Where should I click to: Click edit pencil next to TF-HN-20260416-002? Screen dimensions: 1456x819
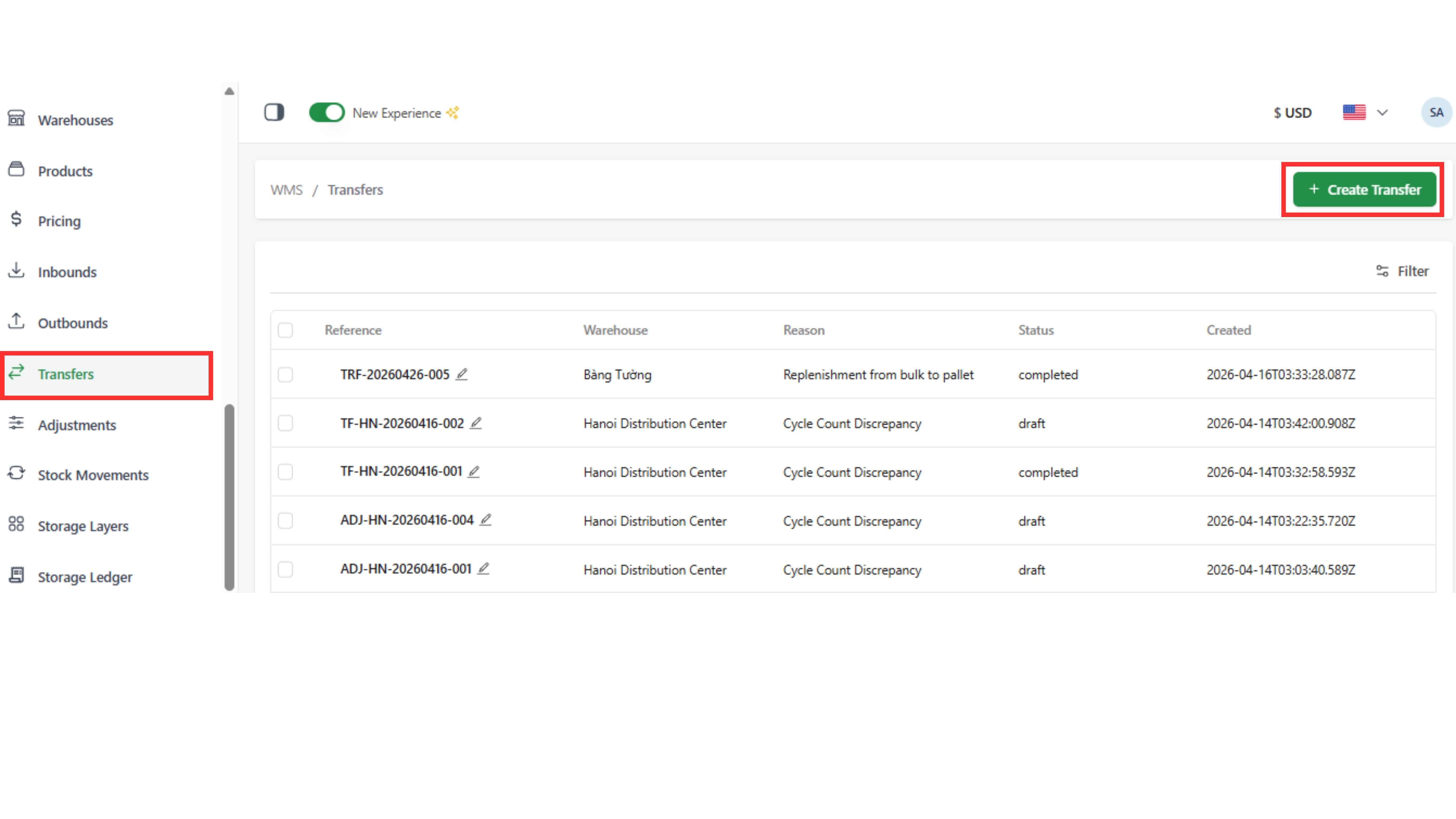tap(476, 423)
